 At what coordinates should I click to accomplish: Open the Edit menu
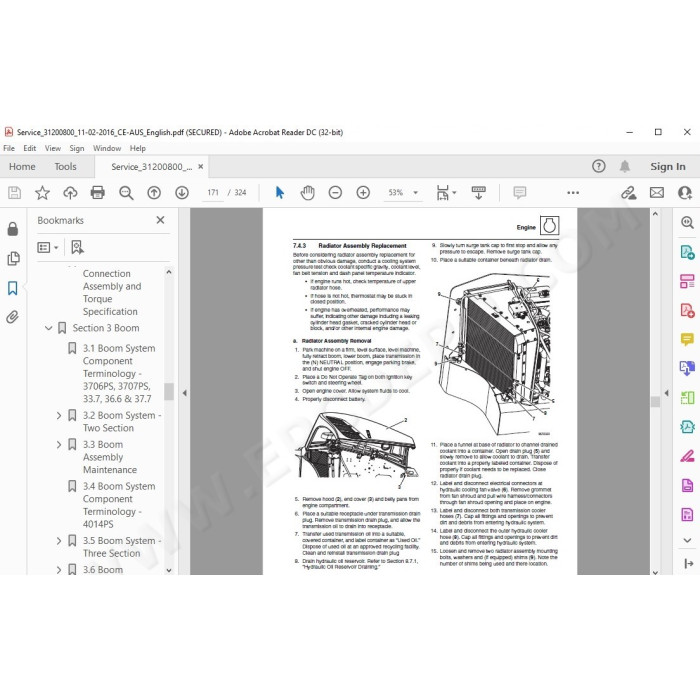29,148
